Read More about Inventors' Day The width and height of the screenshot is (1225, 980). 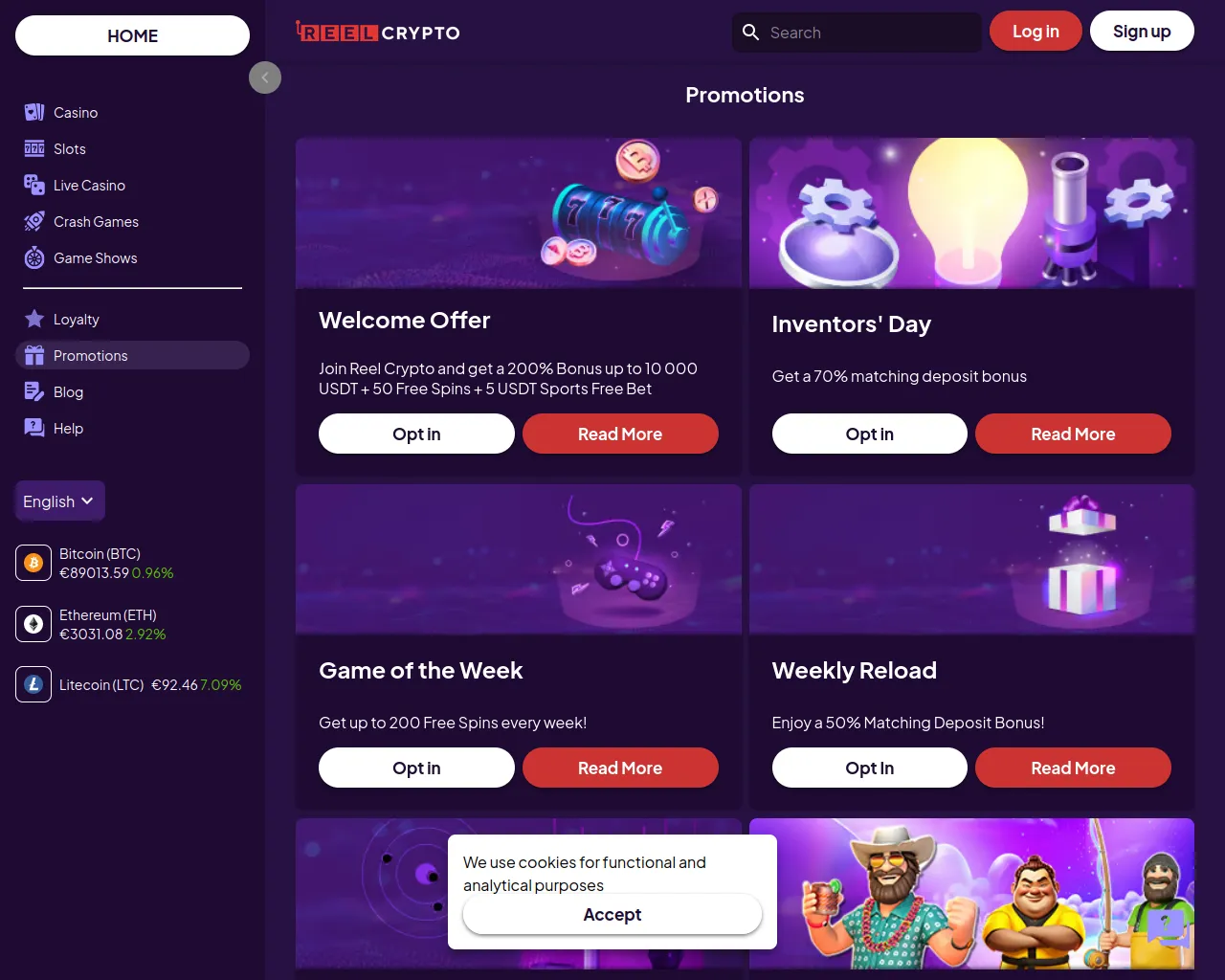tap(1073, 434)
